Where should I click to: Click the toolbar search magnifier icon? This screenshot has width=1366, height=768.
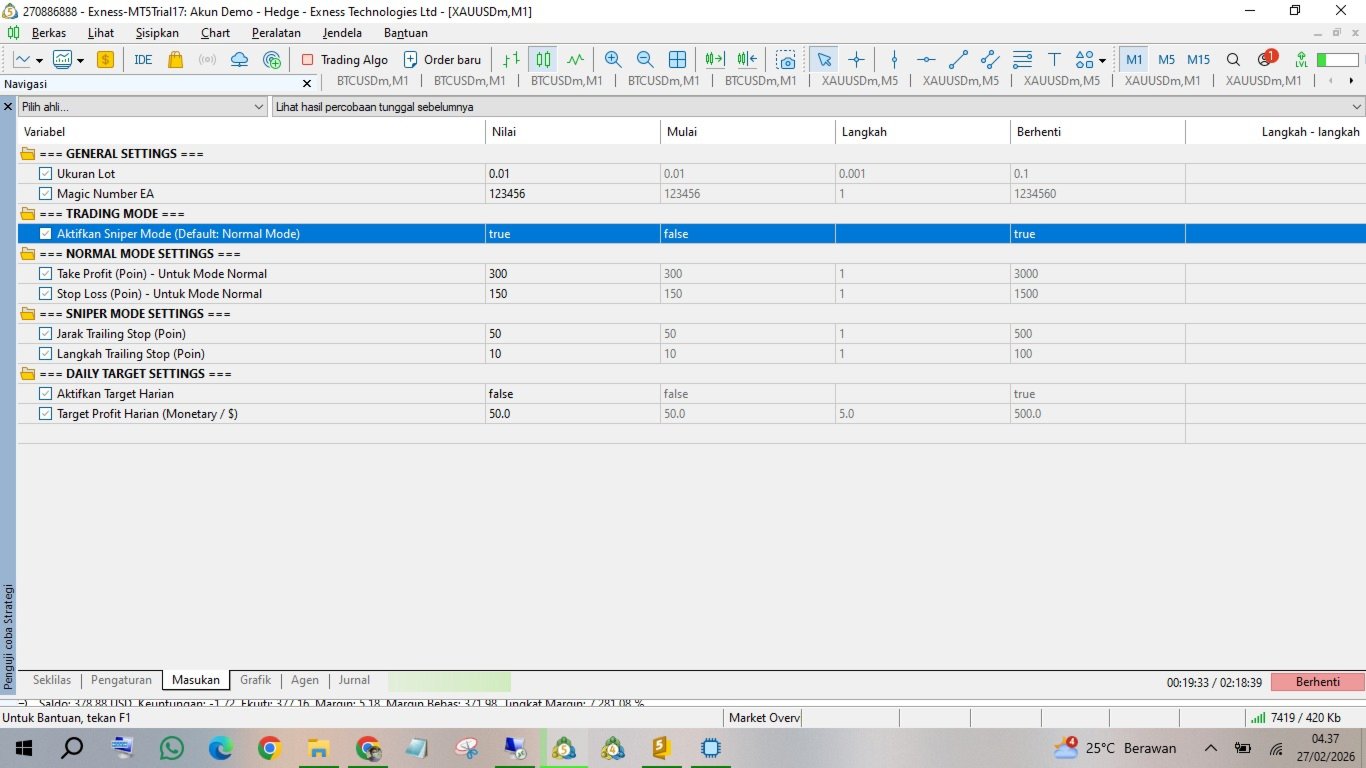click(1233, 60)
